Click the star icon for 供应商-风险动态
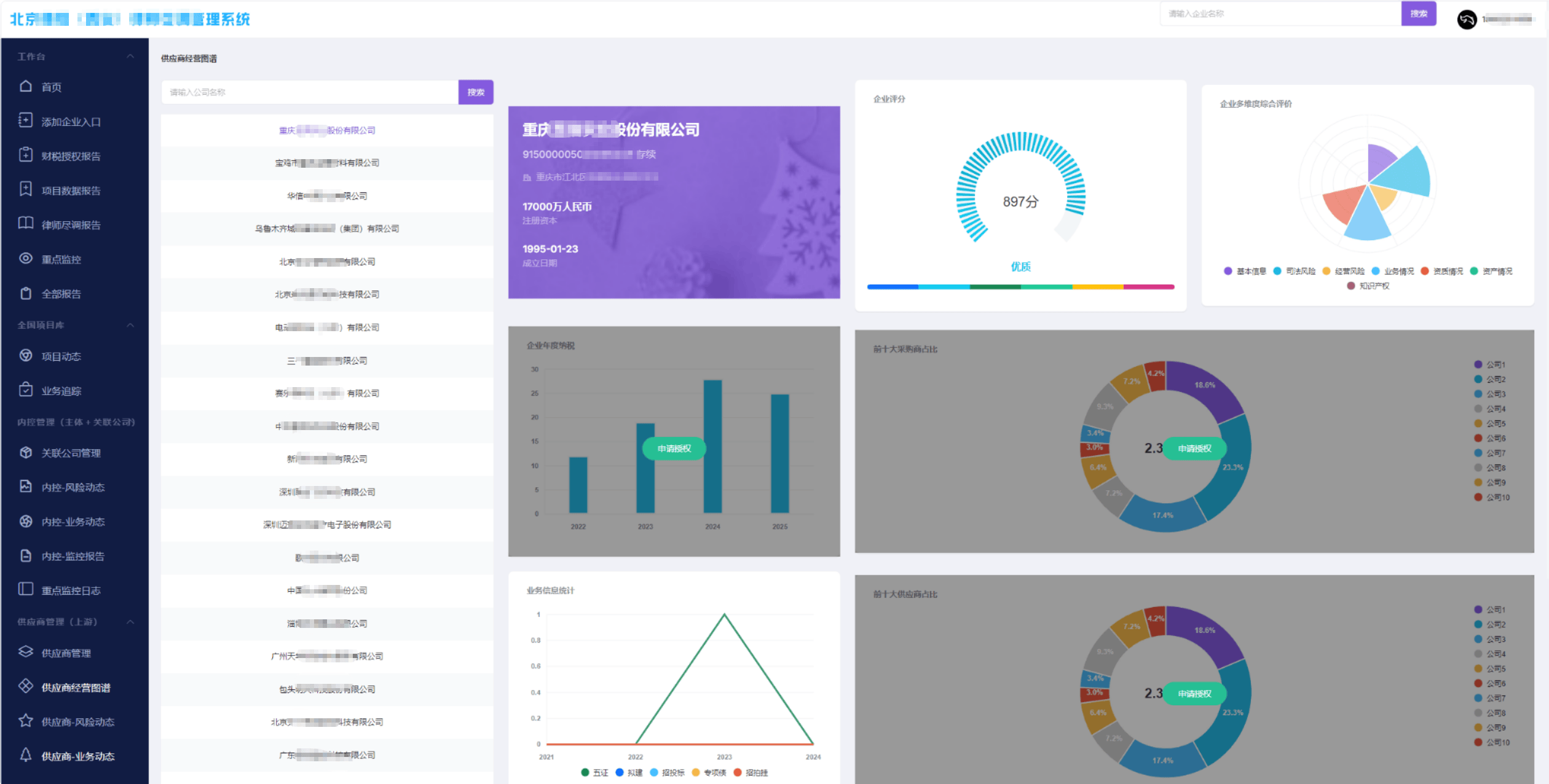The image size is (1549, 784). (x=25, y=721)
